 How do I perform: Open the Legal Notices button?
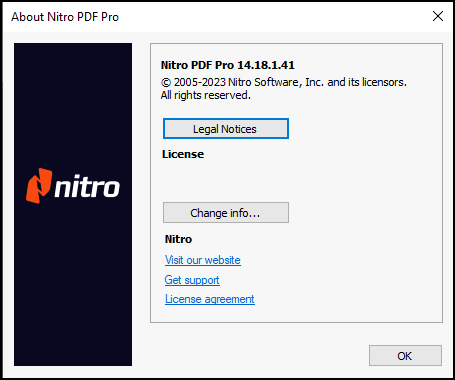[226, 129]
